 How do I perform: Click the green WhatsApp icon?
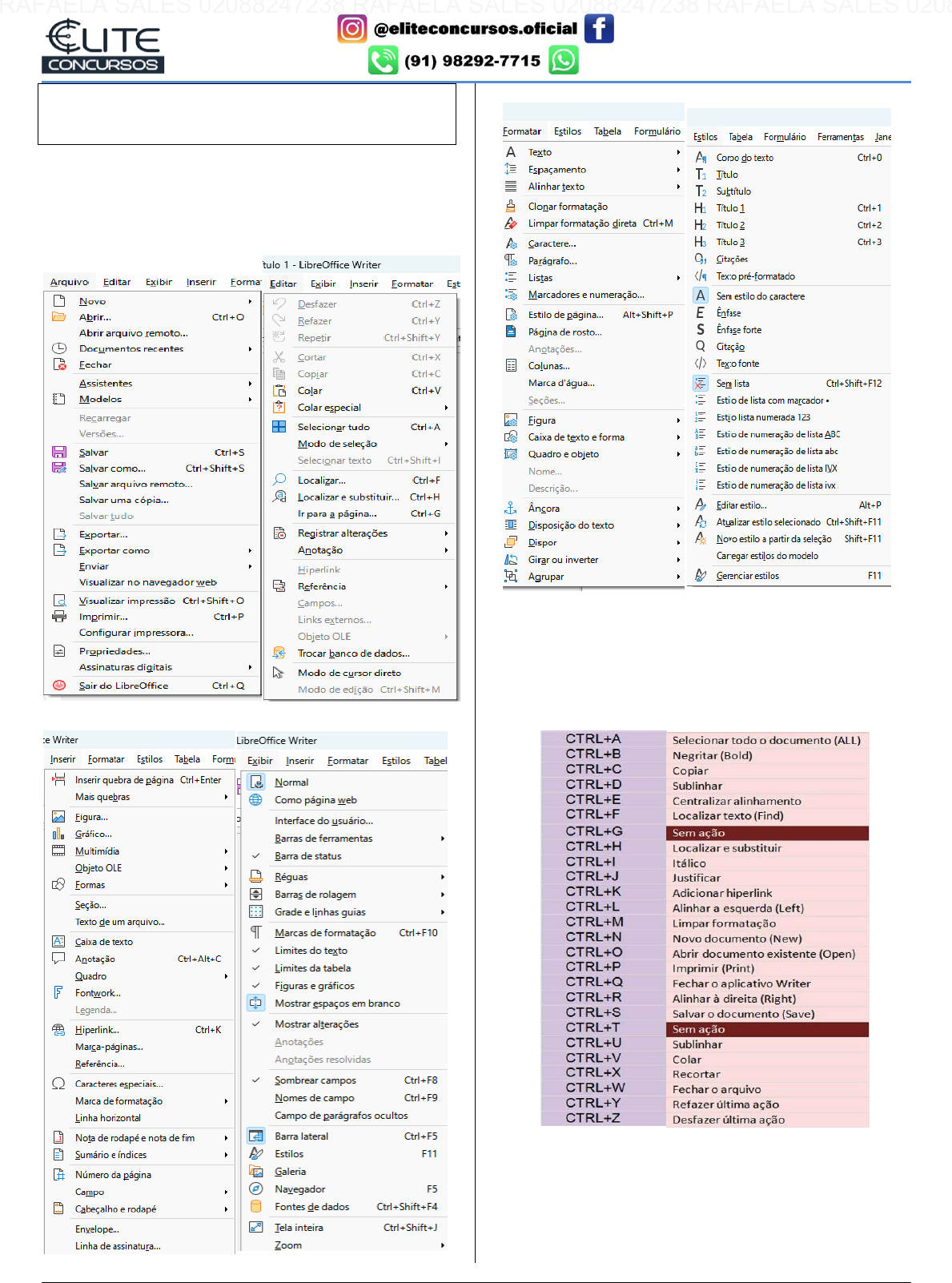click(564, 60)
